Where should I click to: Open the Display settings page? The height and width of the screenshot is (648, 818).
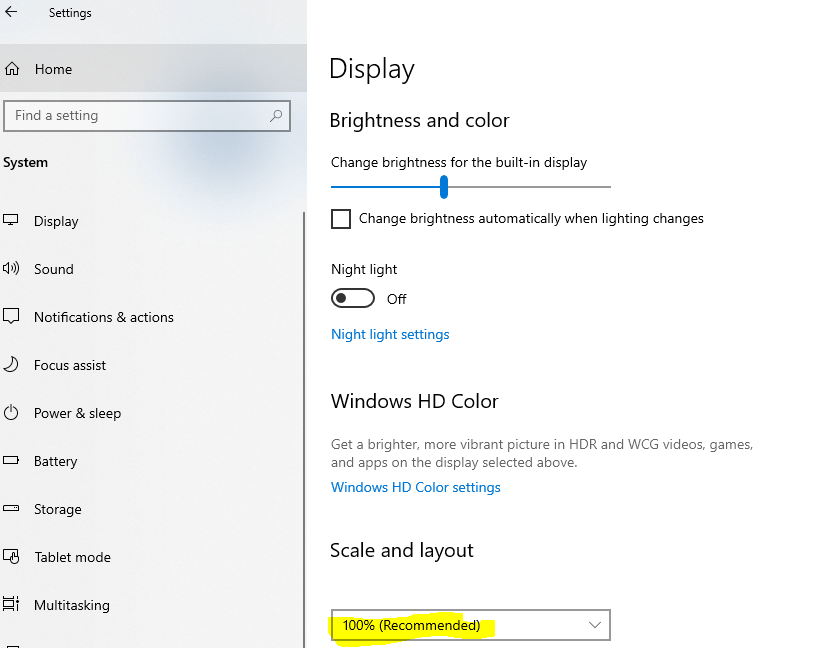[56, 221]
